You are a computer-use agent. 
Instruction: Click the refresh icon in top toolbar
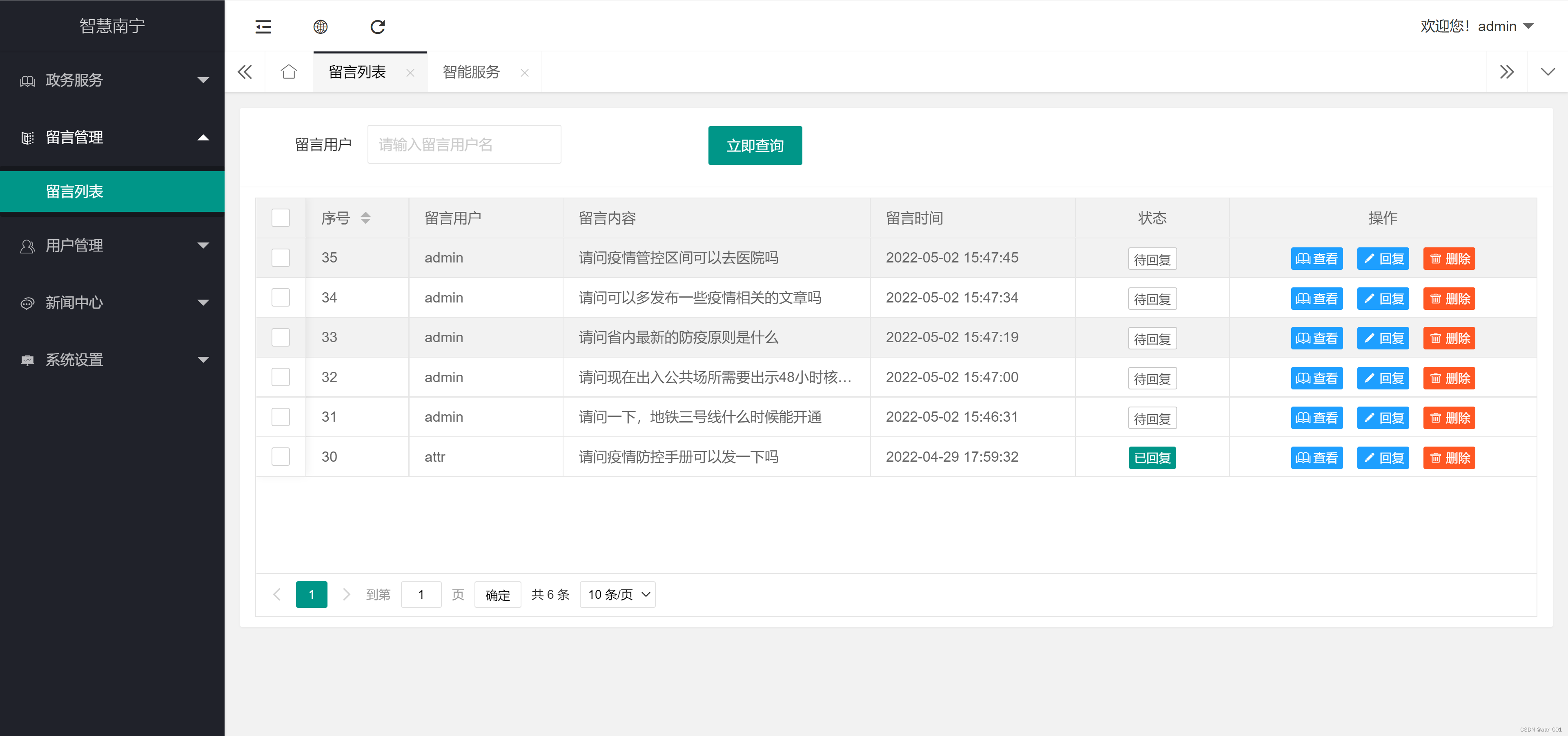pos(377,27)
